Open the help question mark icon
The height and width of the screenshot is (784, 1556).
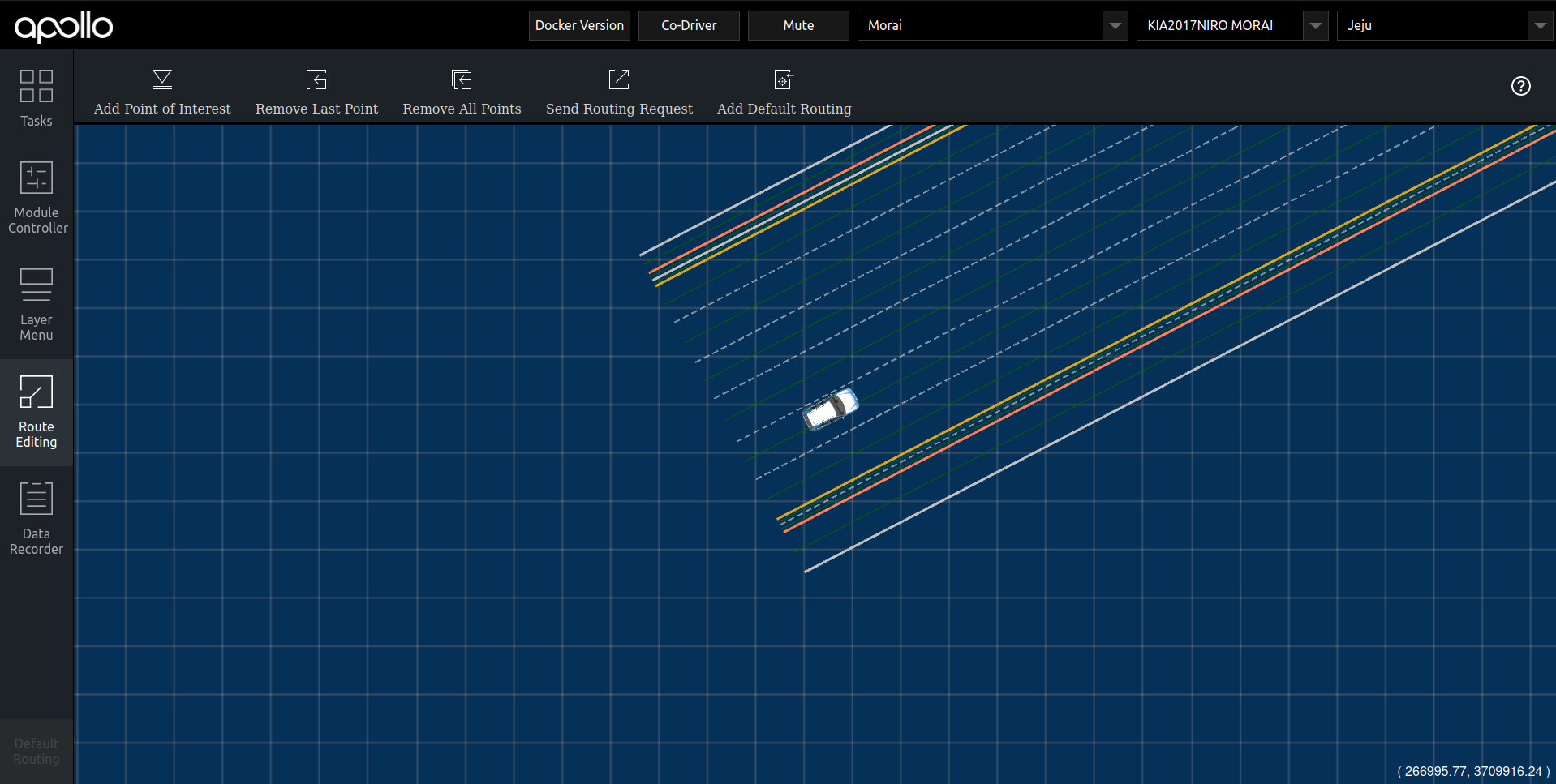(1520, 86)
